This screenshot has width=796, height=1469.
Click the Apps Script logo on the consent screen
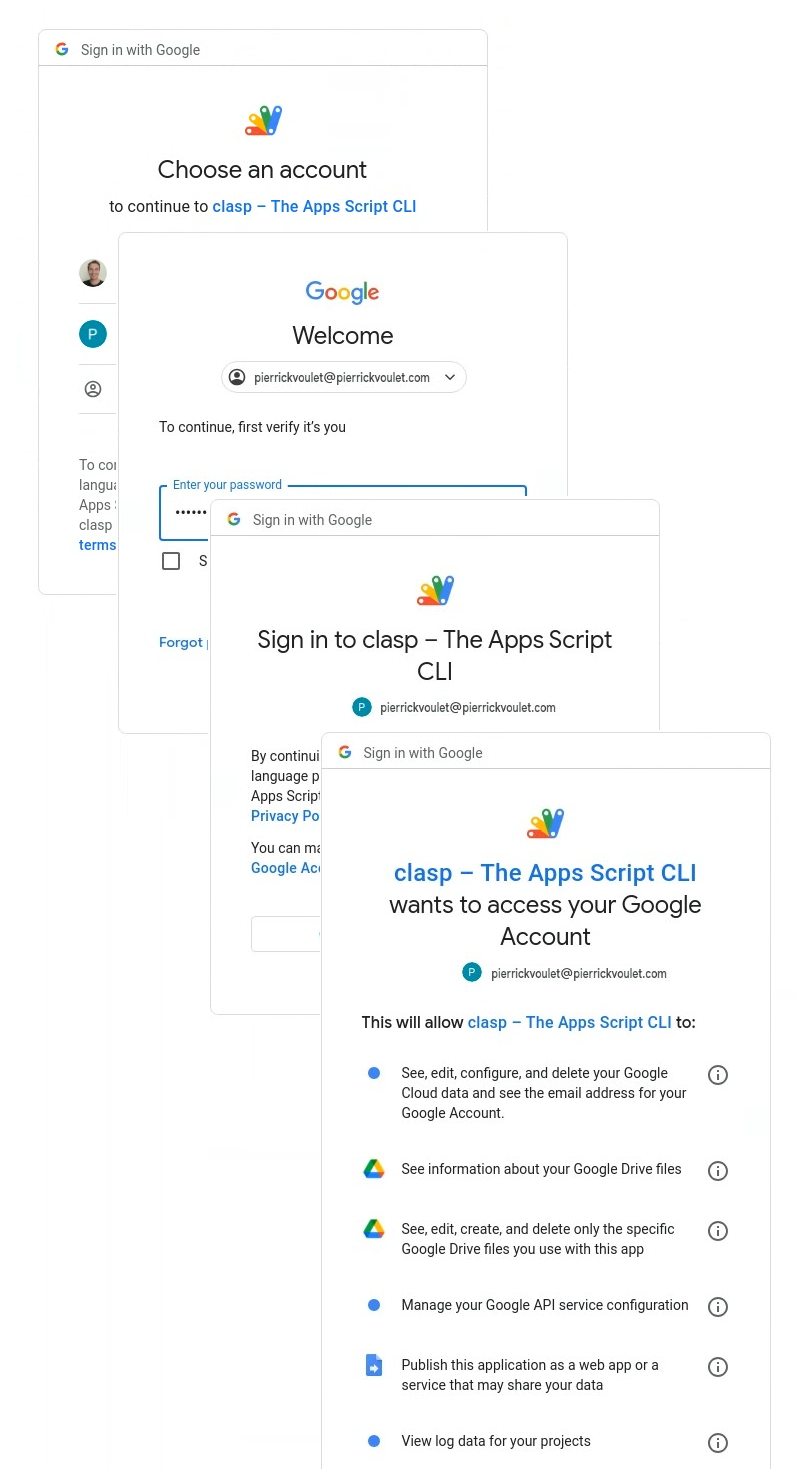click(x=545, y=822)
